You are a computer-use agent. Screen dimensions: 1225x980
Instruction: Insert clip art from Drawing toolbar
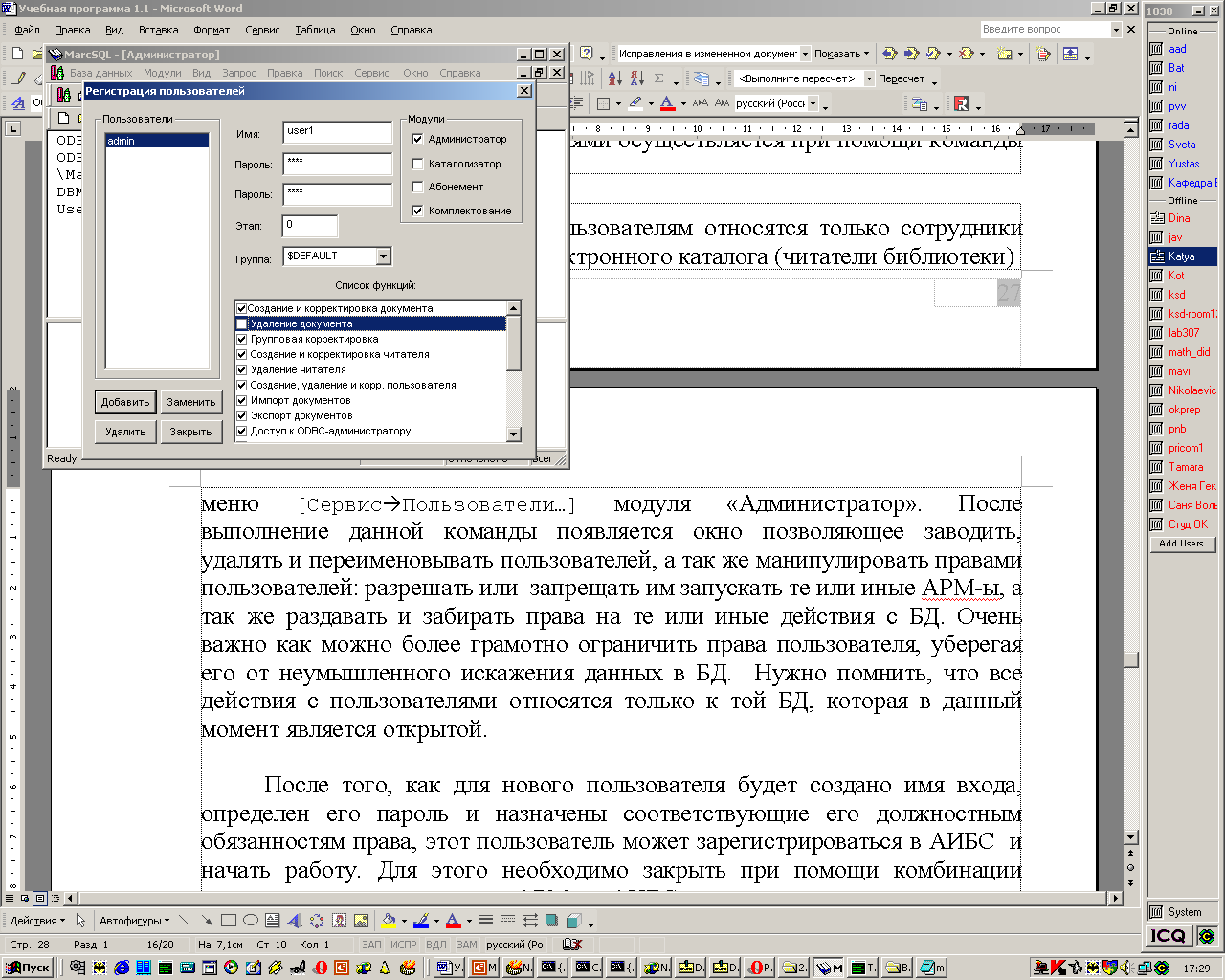[x=339, y=921]
